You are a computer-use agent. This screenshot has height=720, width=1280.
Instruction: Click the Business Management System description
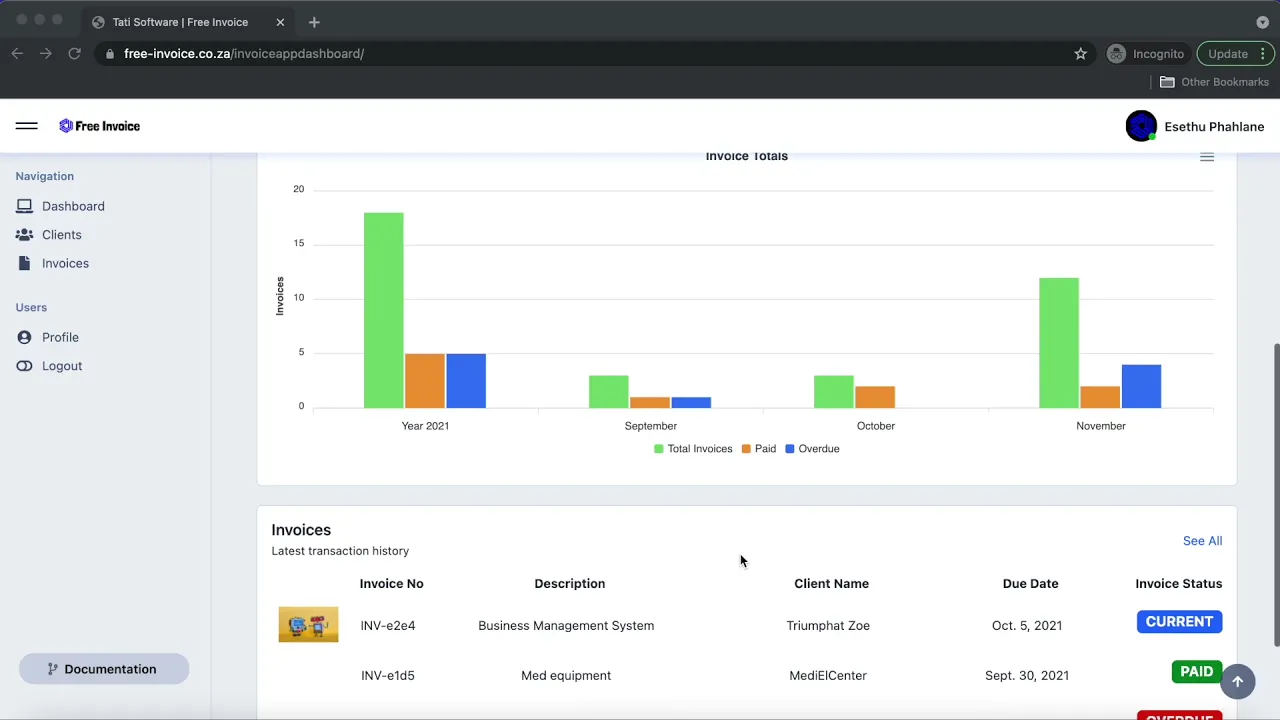566,626
